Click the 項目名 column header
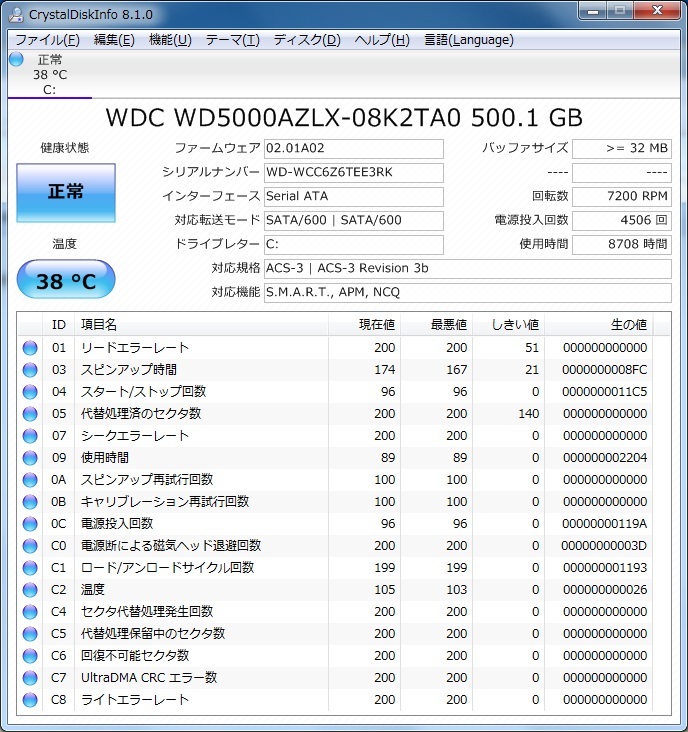This screenshot has width=688, height=732. point(202,324)
